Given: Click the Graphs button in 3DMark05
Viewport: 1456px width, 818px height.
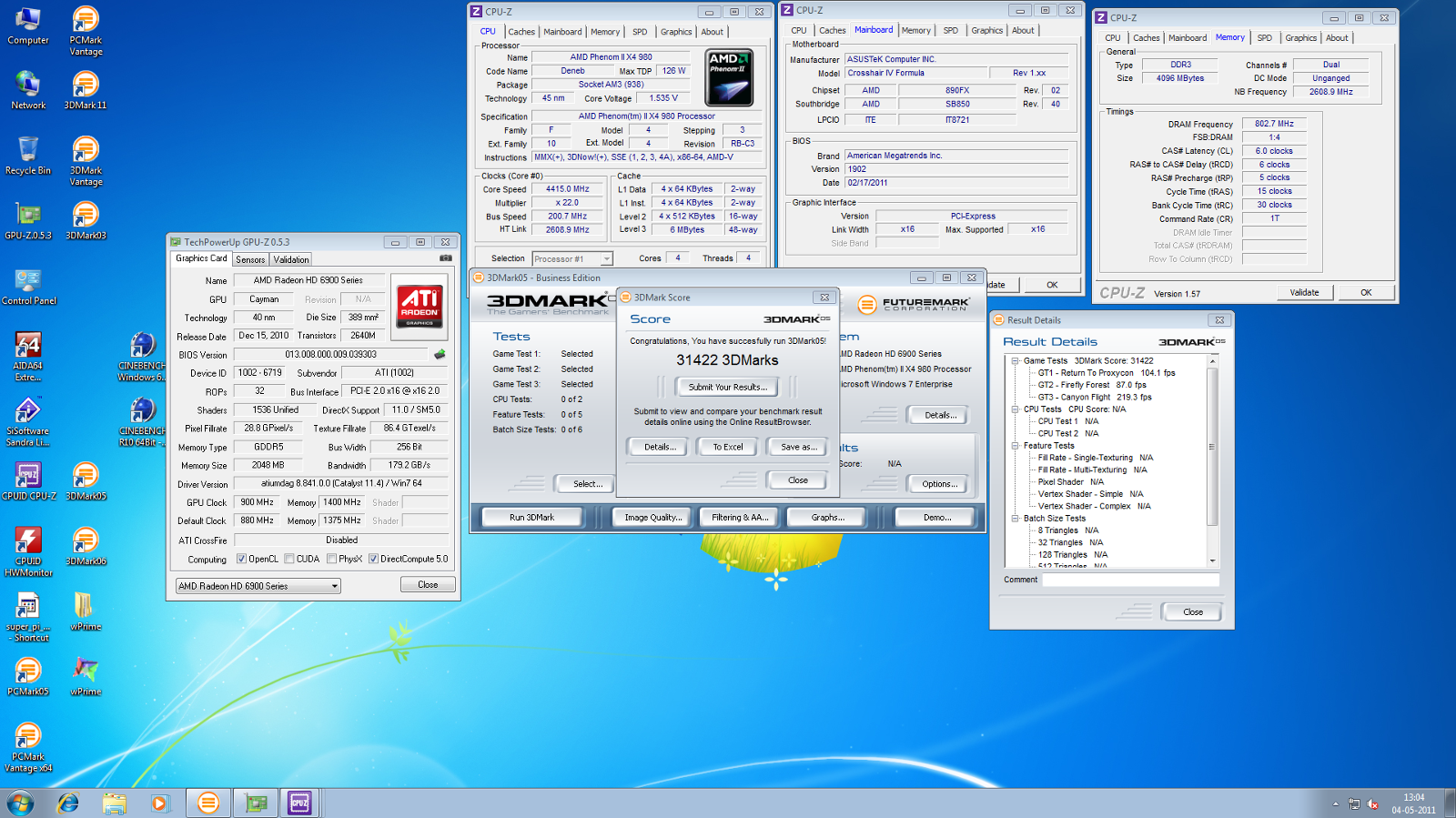Looking at the screenshot, I should coord(827,517).
